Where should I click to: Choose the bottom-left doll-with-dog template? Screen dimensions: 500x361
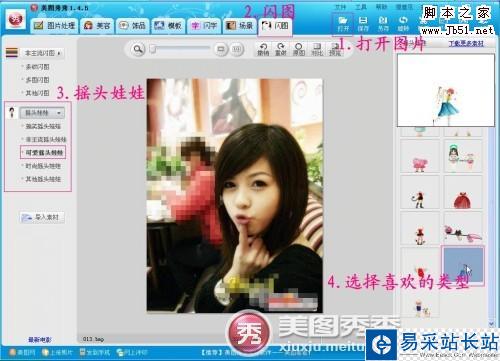click(x=420, y=302)
